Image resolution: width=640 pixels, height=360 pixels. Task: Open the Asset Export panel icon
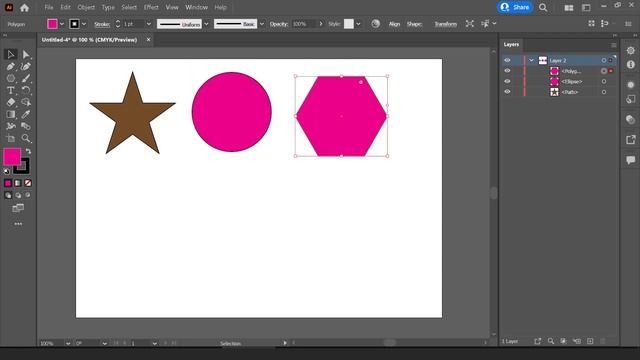(631, 140)
